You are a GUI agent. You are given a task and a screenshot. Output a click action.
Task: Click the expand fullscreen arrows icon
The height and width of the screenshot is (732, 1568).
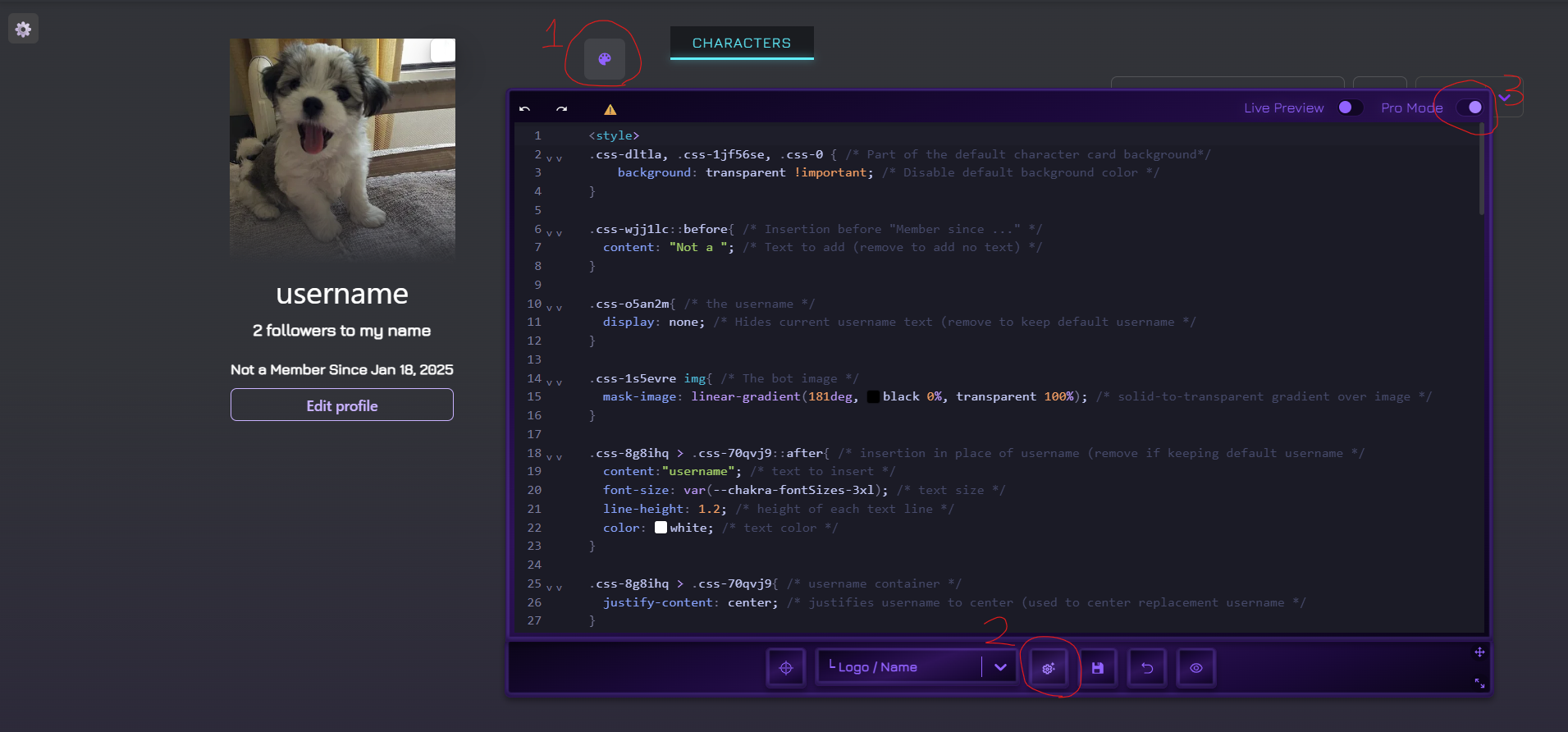click(1479, 683)
